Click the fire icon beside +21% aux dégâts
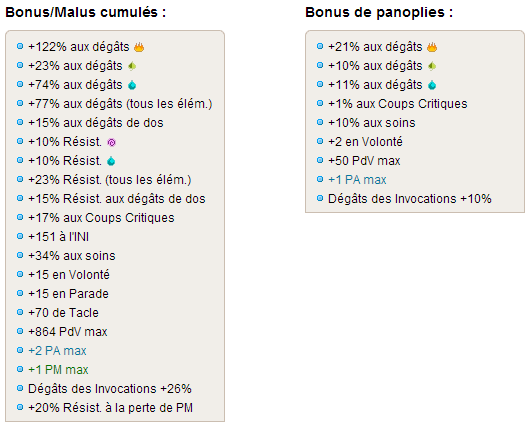This screenshot has width=531, height=437. click(x=432, y=47)
